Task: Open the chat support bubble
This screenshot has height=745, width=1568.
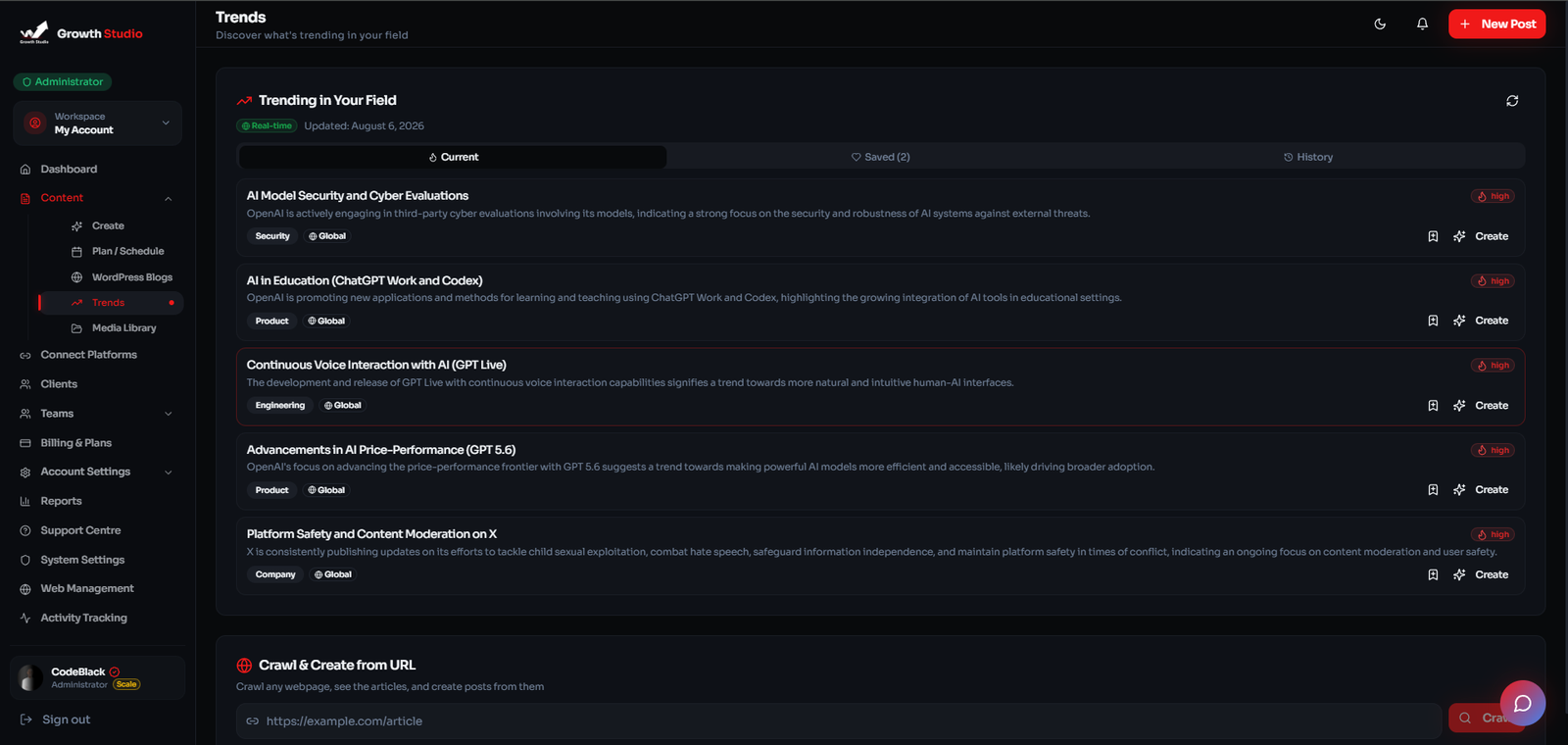Action: coord(1522,703)
